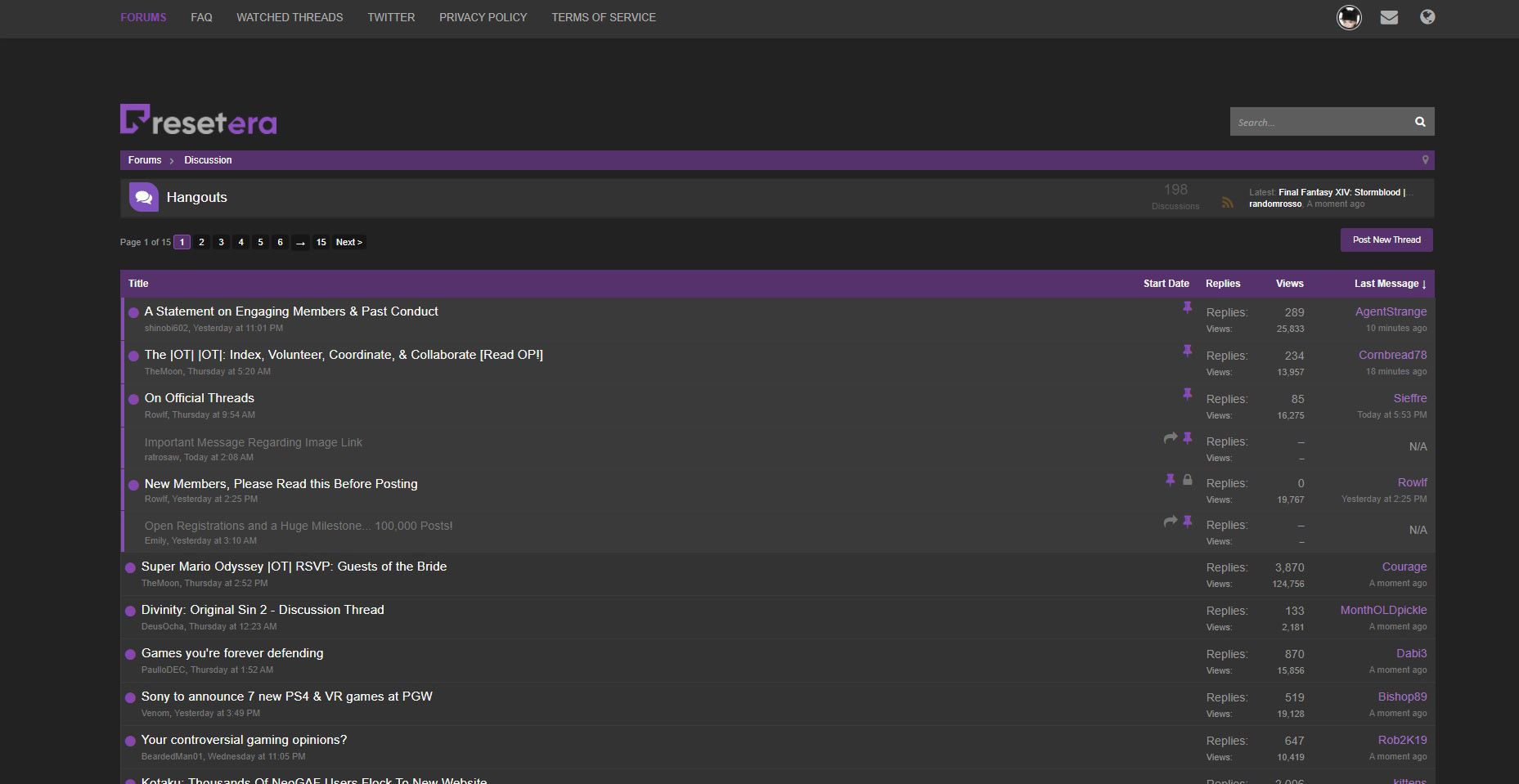Open the page jump ellipsis arrow
Image resolution: width=1519 pixels, height=784 pixels.
pos(300,242)
